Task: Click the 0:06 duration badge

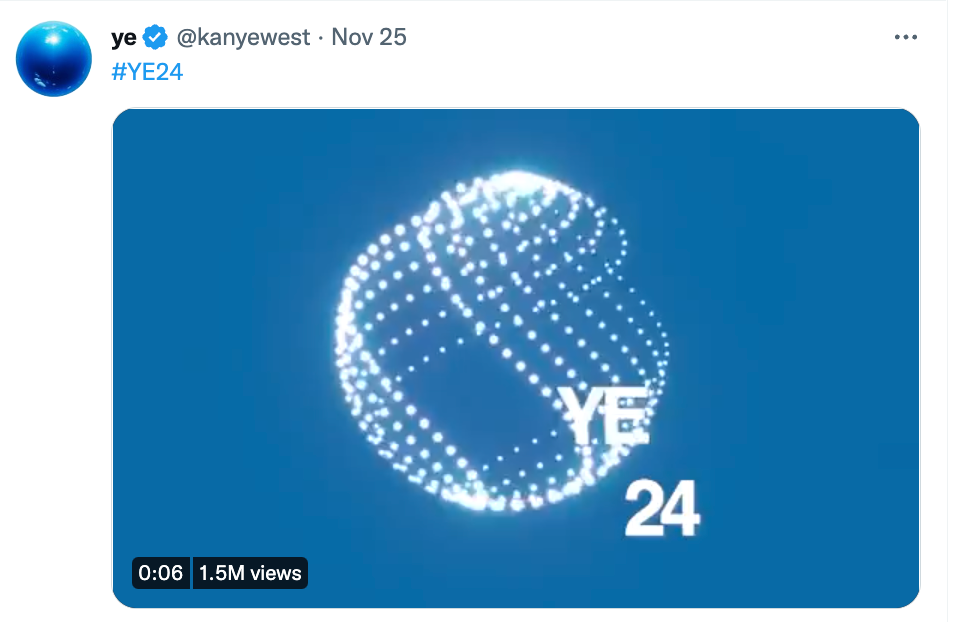Action: click(160, 573)
